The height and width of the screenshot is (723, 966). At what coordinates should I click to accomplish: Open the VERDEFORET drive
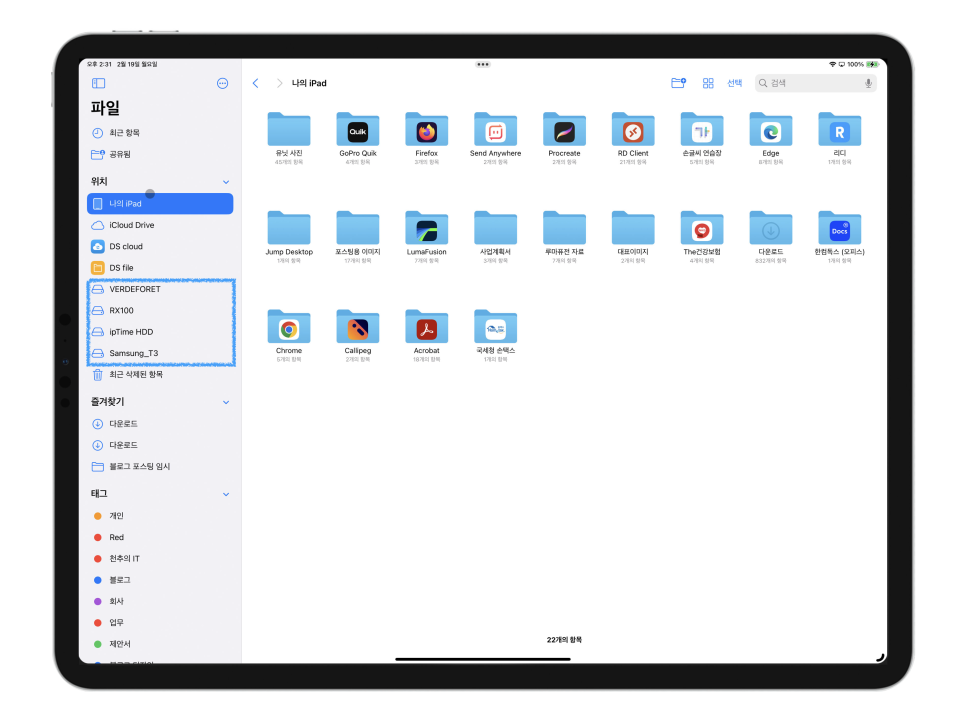[160, 289]
